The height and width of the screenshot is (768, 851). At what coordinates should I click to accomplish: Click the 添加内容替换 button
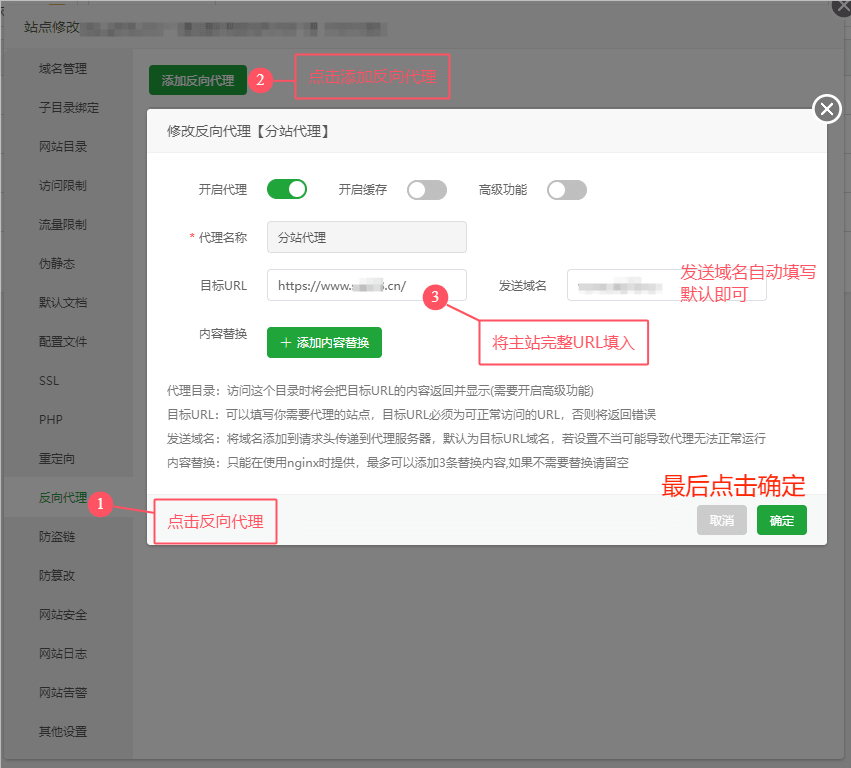coord(324,342)
